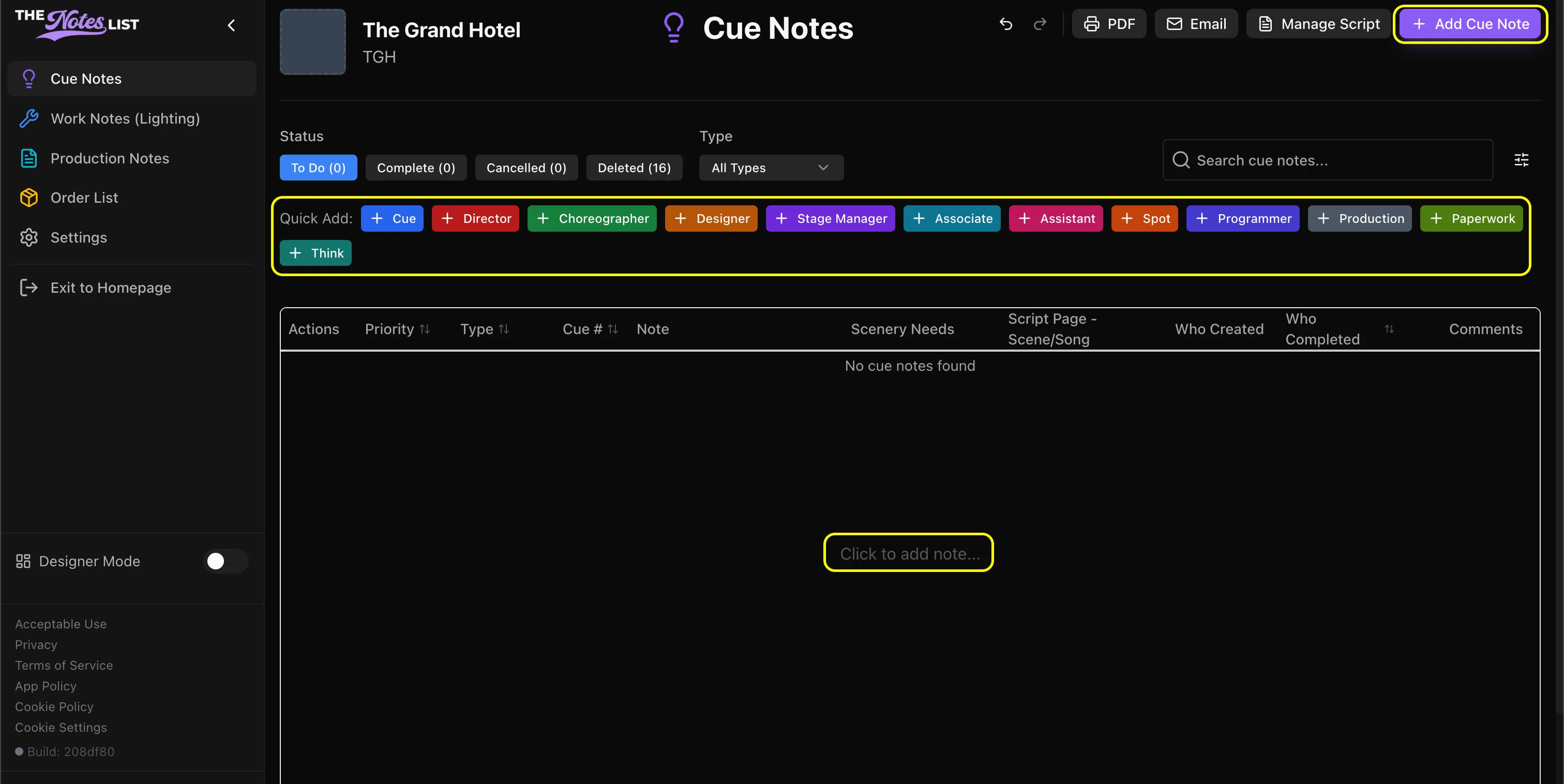Quick add a Choreographer note
1564x784 pixels.
click(x=592, y=218)
